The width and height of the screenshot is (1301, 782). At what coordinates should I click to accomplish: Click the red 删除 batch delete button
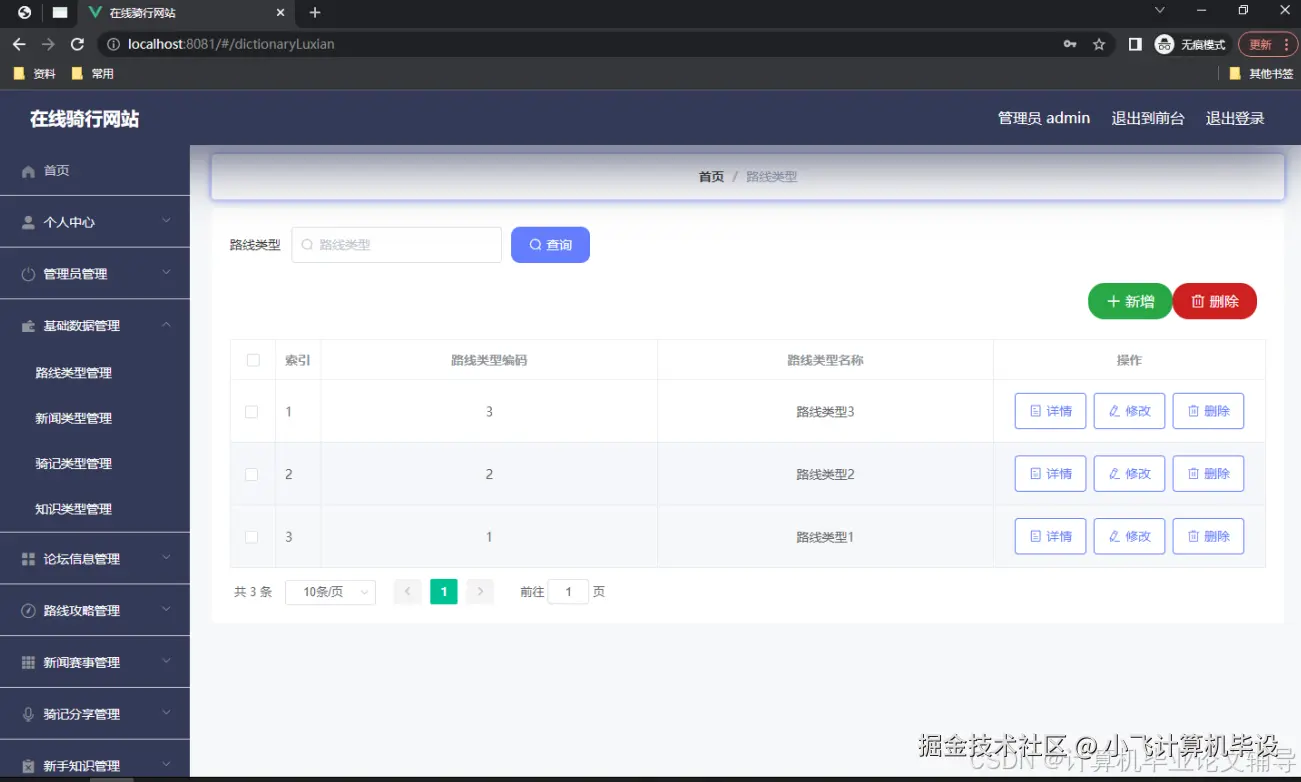[x=1215, y=301]
